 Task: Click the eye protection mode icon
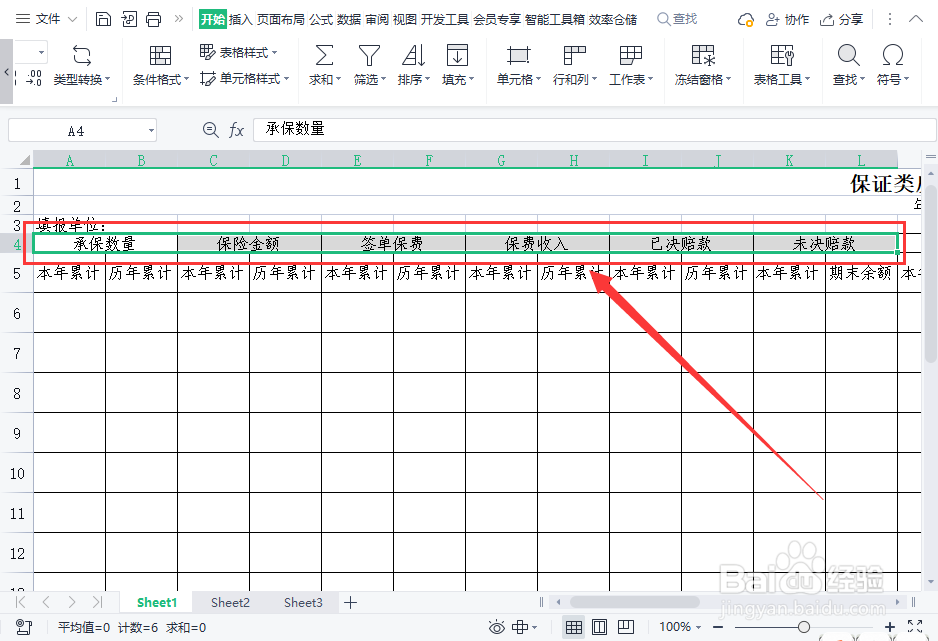click(497, 627)
